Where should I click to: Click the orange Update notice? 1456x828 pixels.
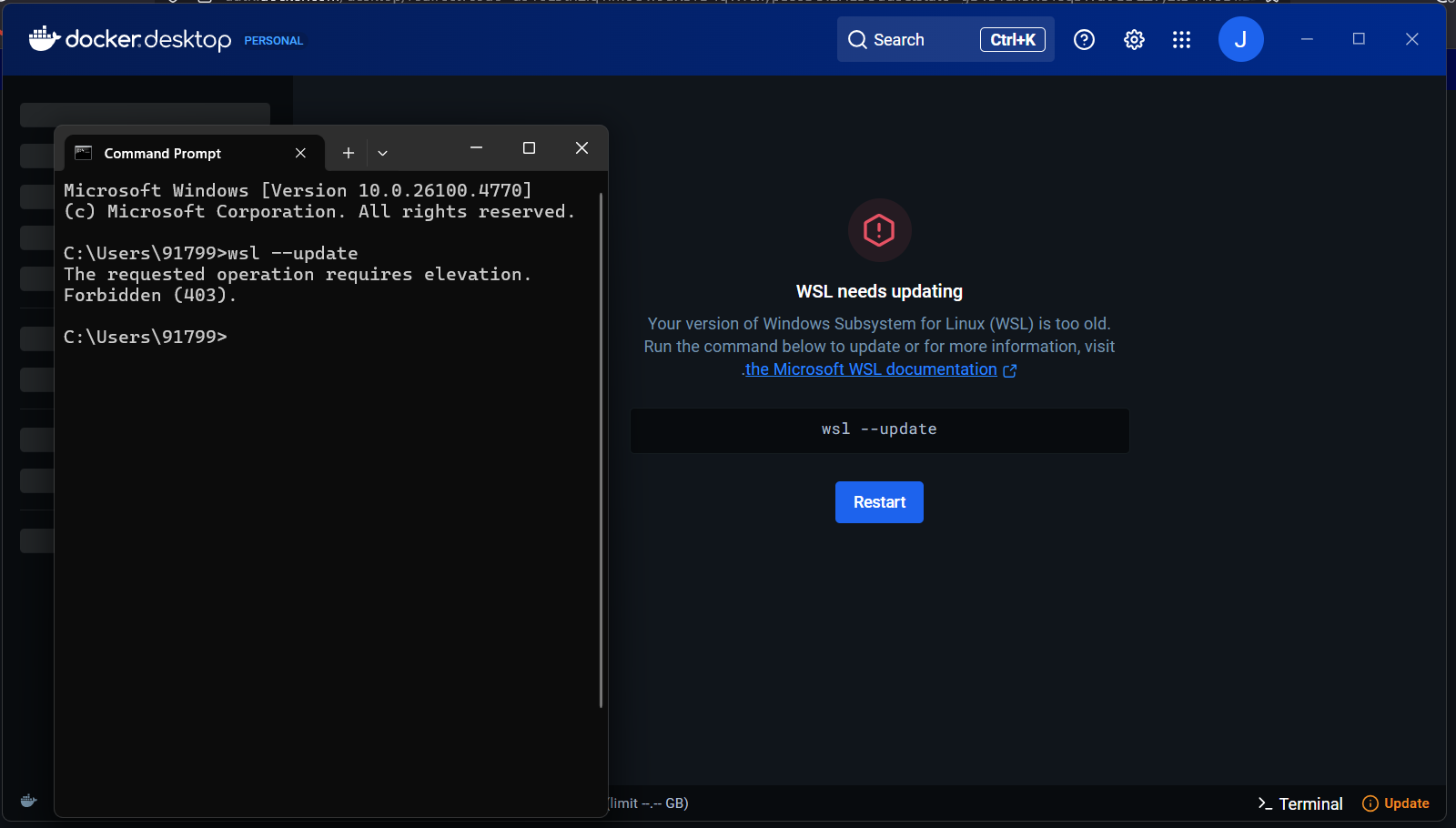pyautogui.click(x=1395, y=803)
